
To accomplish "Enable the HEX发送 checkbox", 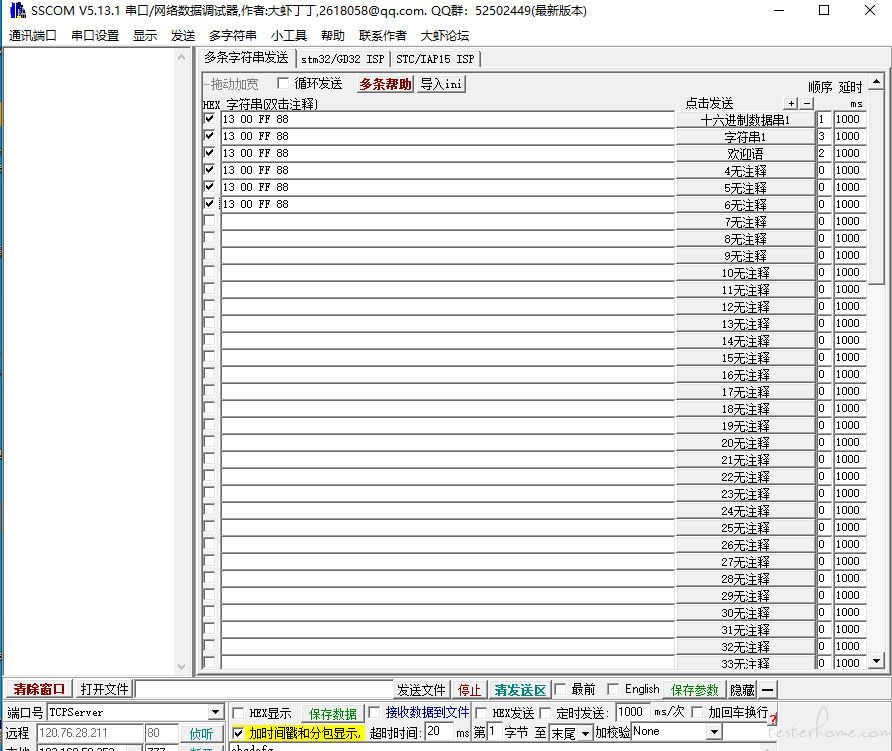I will [481, 713].
